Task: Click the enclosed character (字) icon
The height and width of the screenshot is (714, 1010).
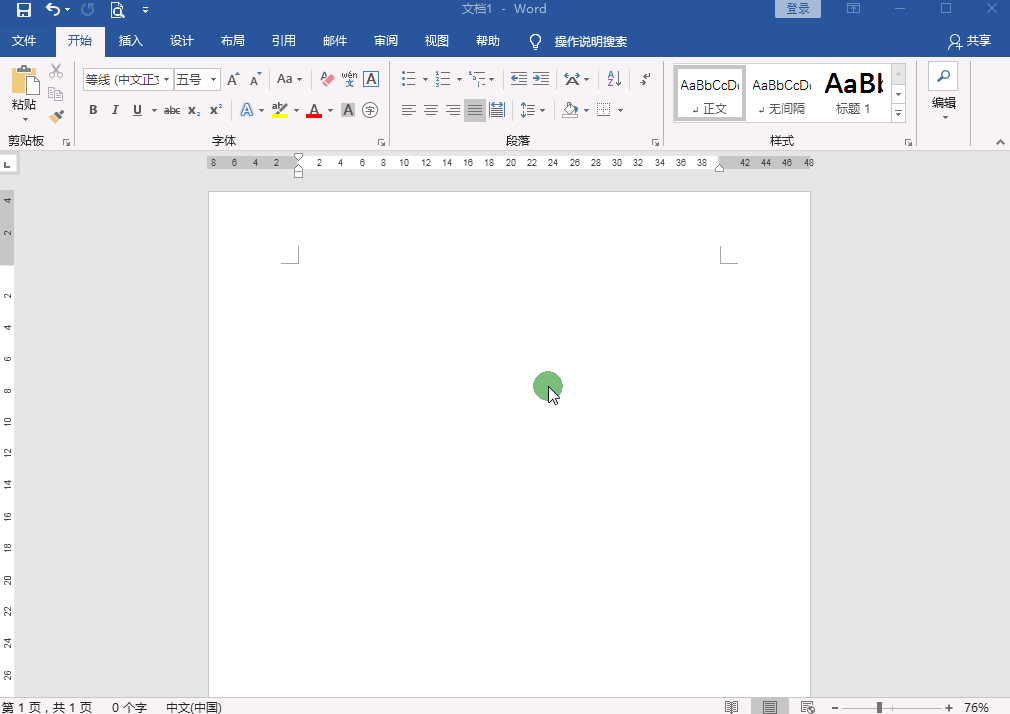Action: coord(370,110)
